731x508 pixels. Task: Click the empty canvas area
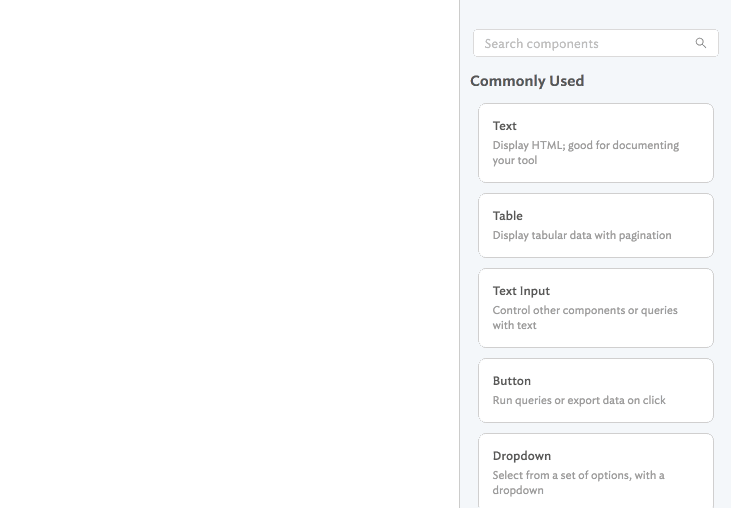(x=228, y=254)
